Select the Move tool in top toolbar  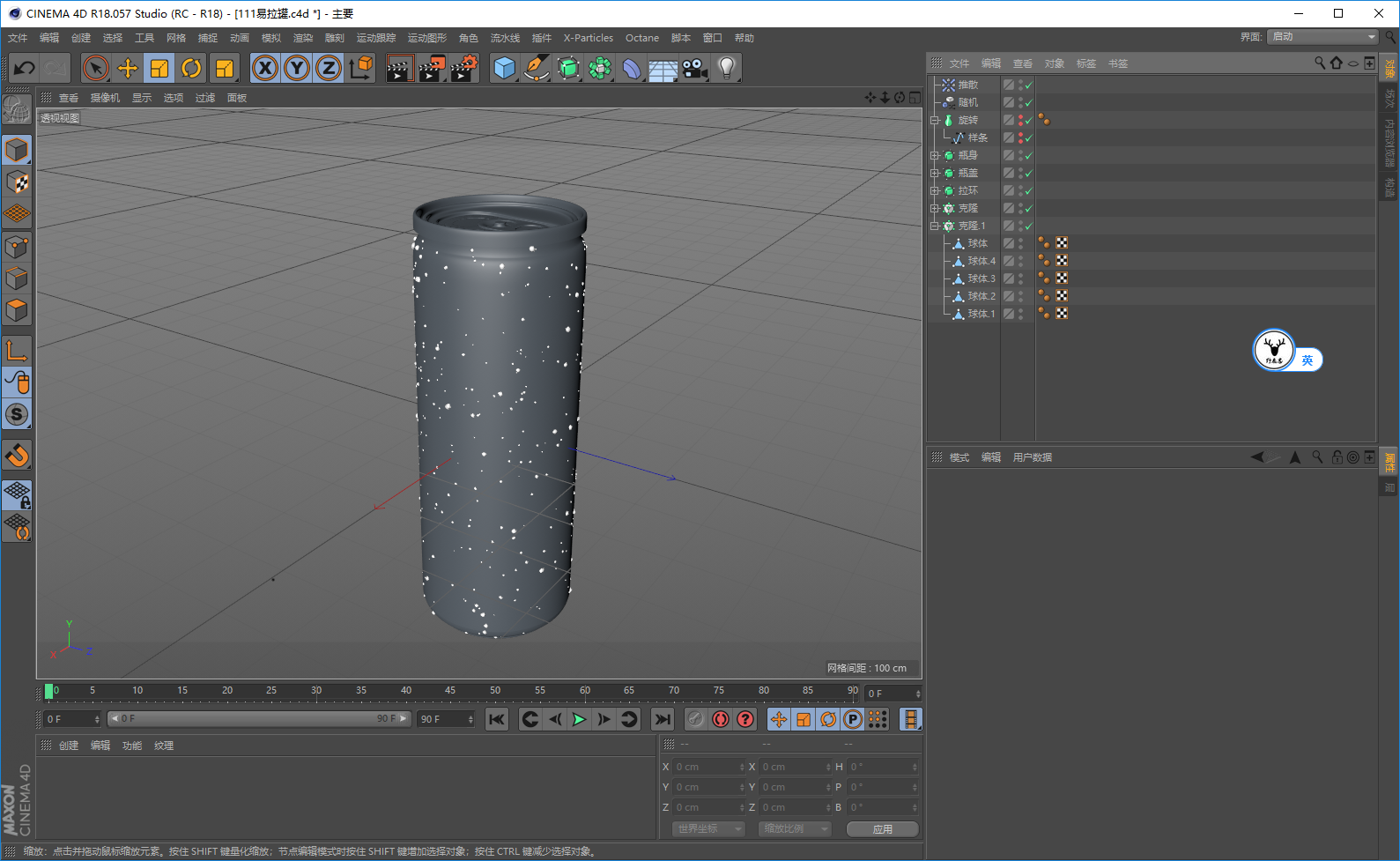(128, 69)
